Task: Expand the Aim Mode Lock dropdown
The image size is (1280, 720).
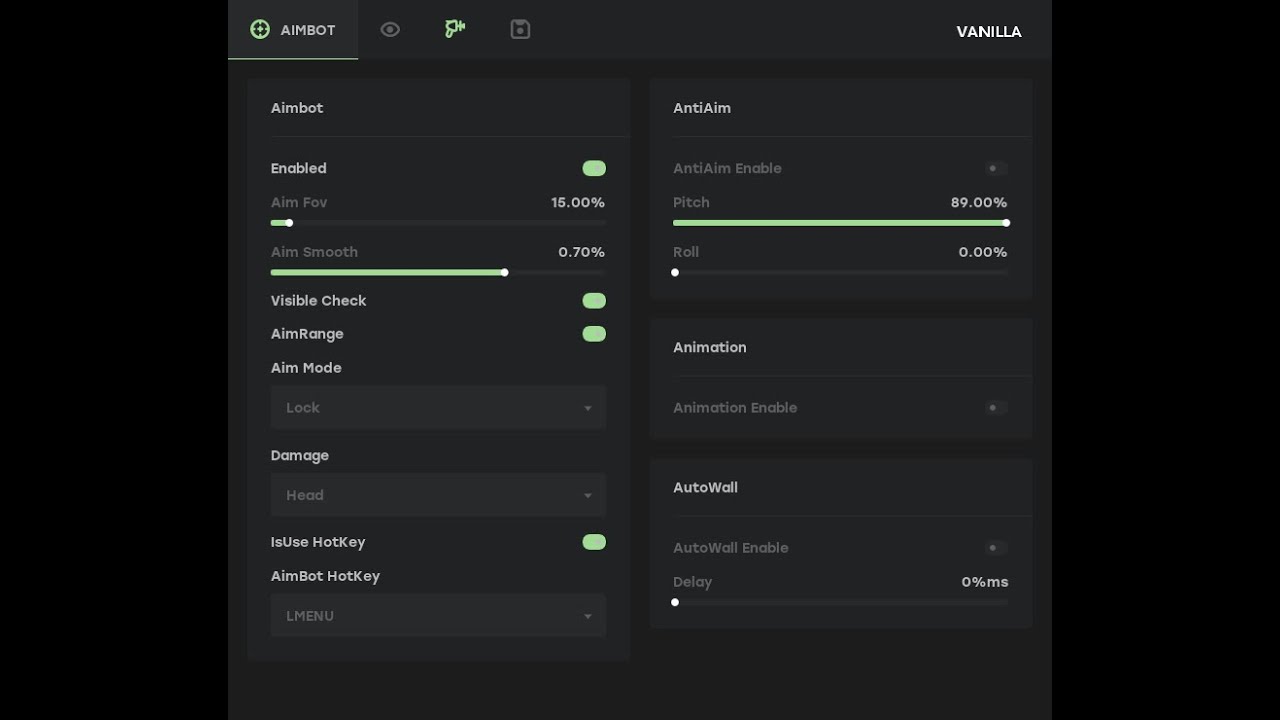Action: [x=438, y=408]
